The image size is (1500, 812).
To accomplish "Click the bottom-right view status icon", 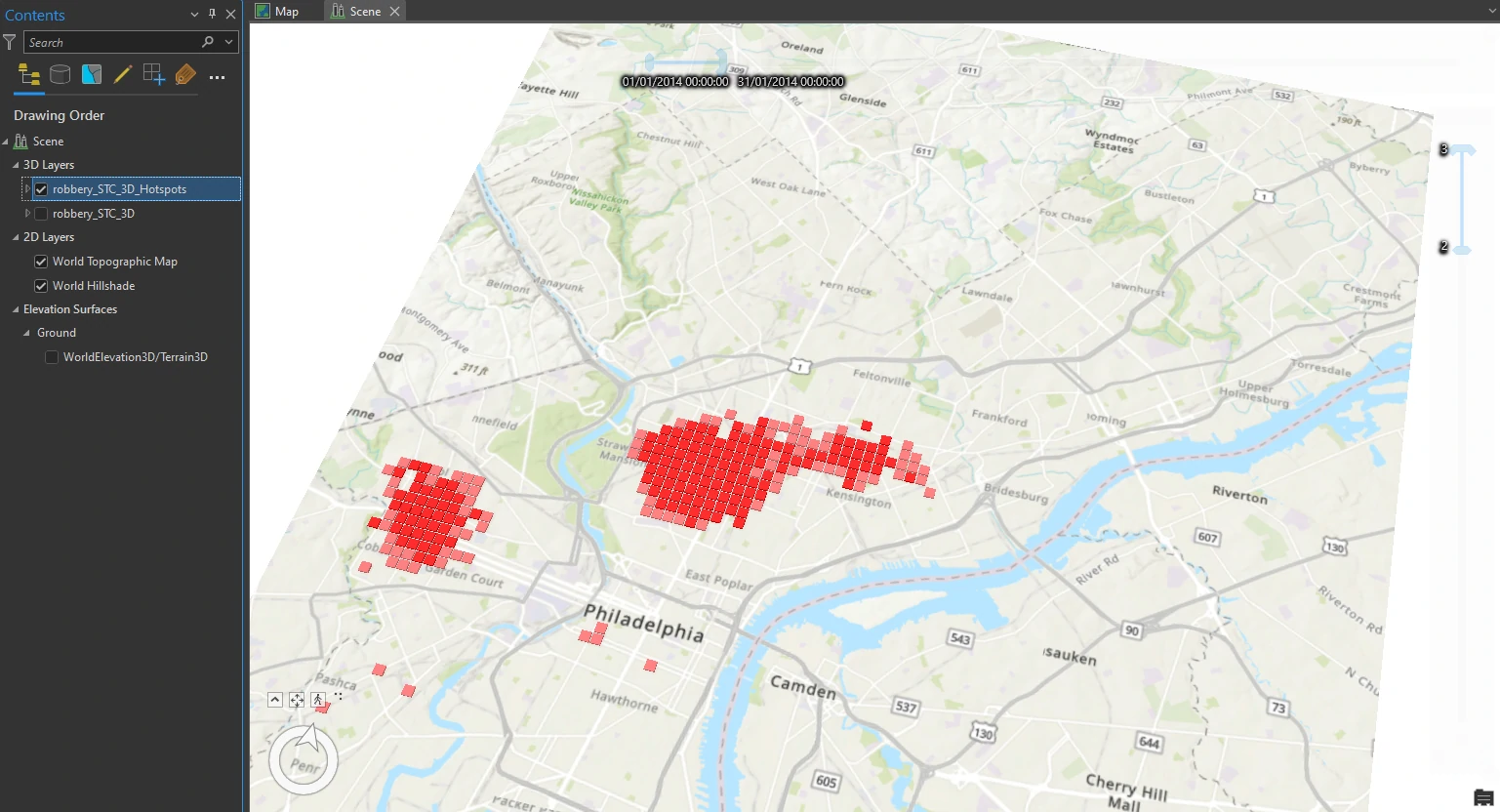I will point(1483,797).
